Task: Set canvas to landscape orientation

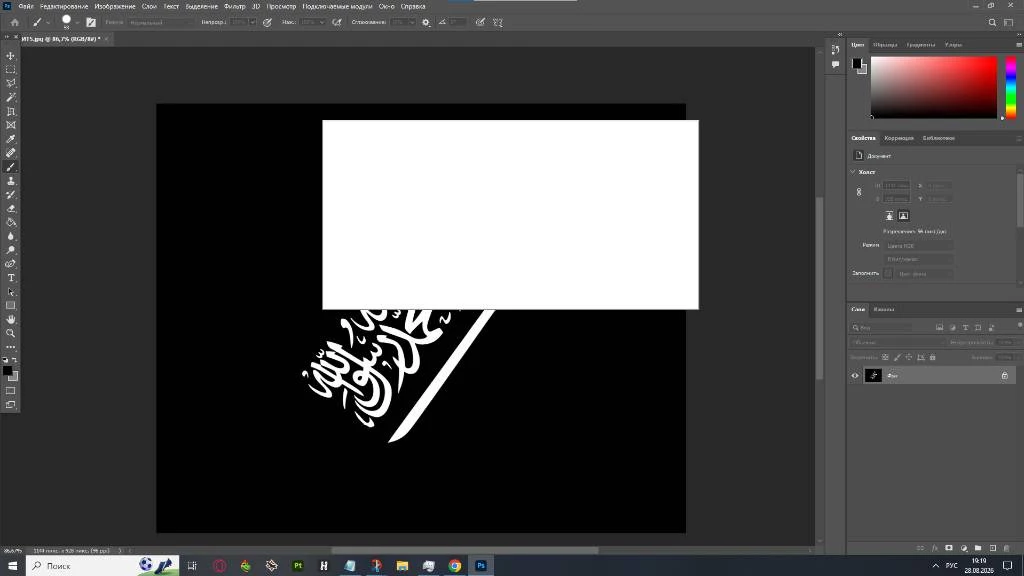Action: click(x=903, y=216)
